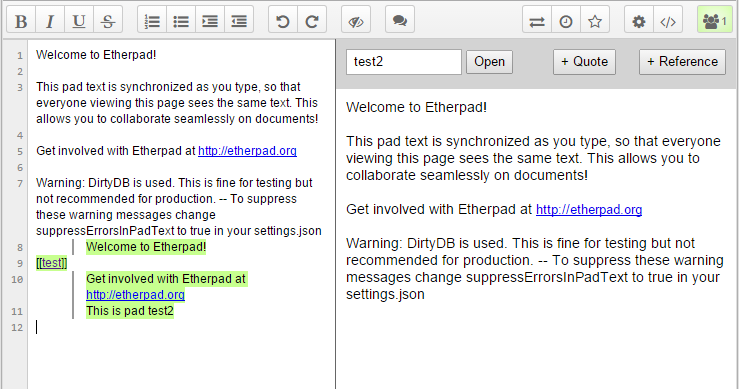Click the text 'This is pad test2'
Image resolution: width=739 pixels, height=389 pixels.
(130, 311)
